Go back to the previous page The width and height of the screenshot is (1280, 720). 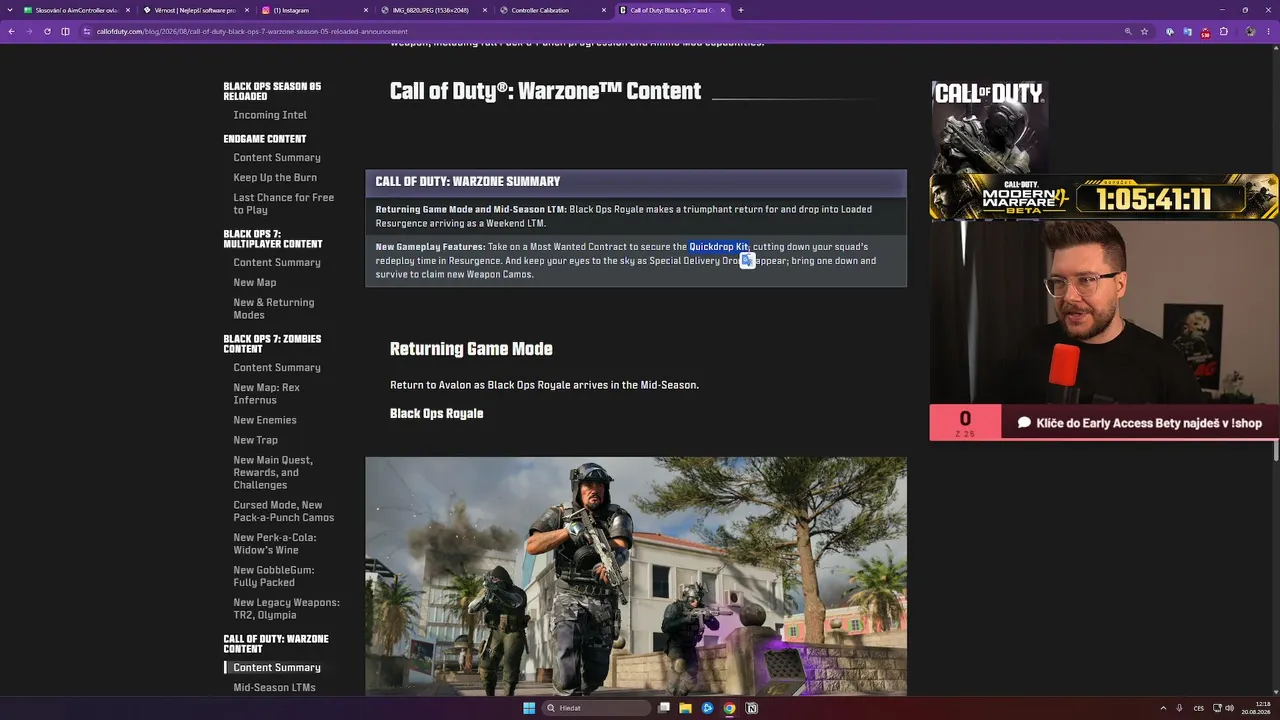click(11, 31)
